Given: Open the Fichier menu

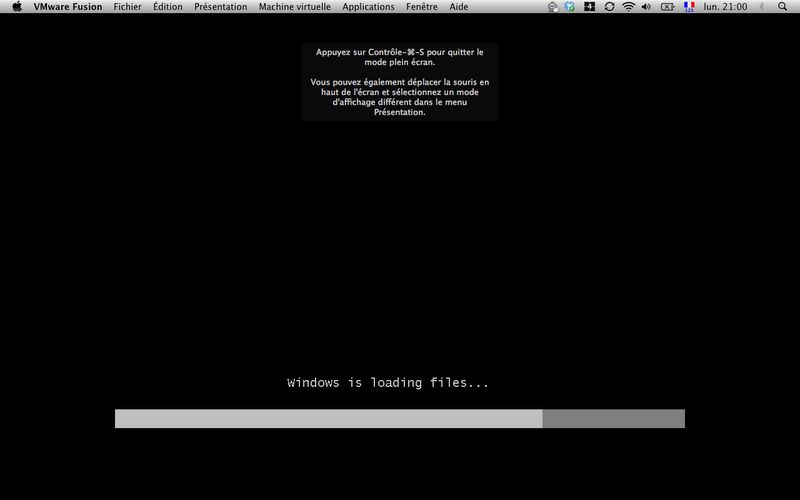Looking at the screenshot, I should 128,7.
